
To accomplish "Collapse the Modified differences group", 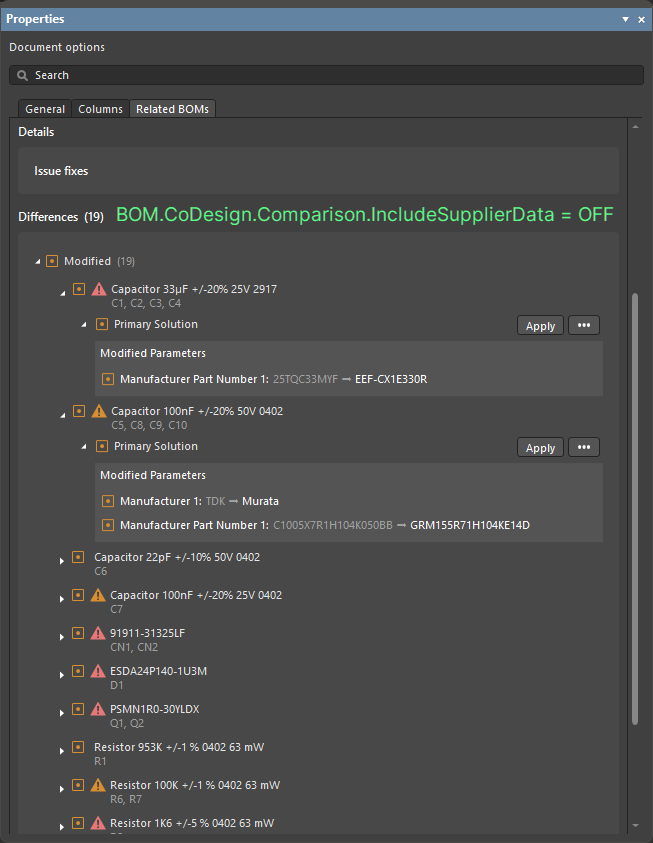I will (x=38, y=262).
